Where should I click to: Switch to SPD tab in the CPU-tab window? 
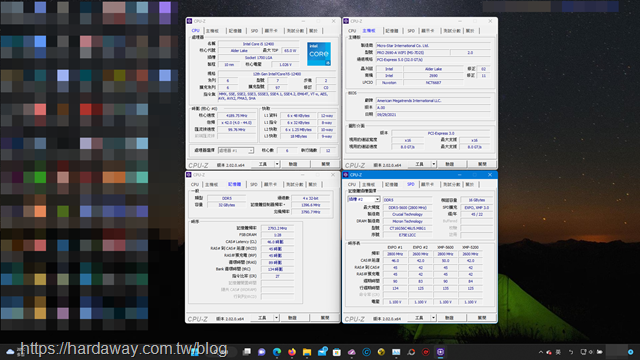[254, 31]
